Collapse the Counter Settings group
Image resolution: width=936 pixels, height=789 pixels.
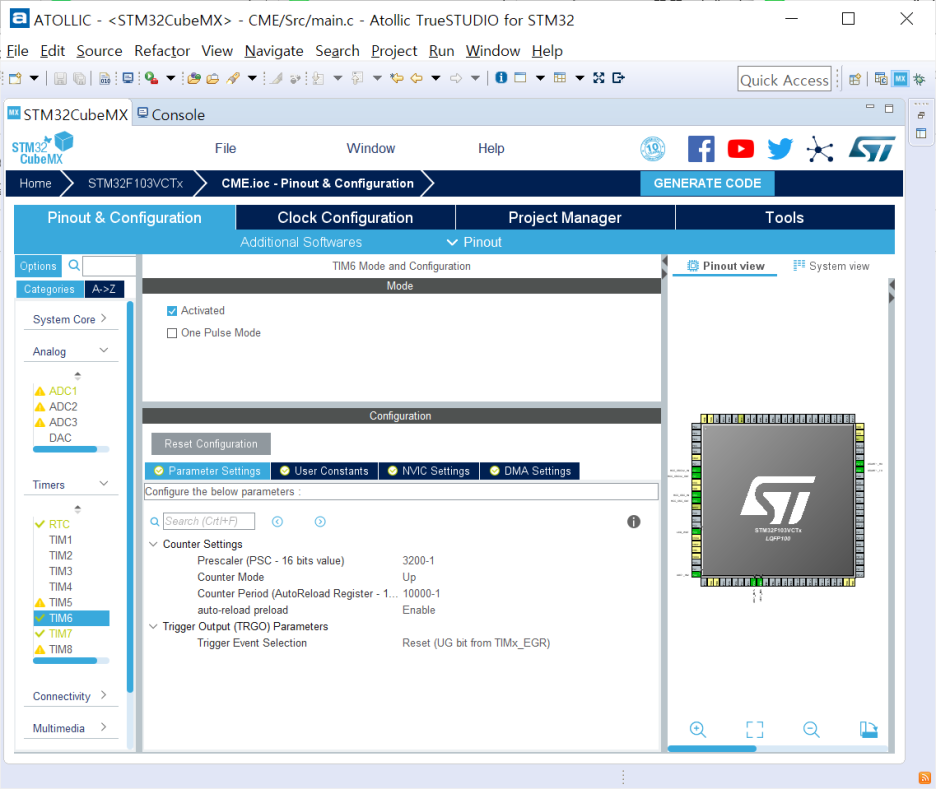point(153,544)
